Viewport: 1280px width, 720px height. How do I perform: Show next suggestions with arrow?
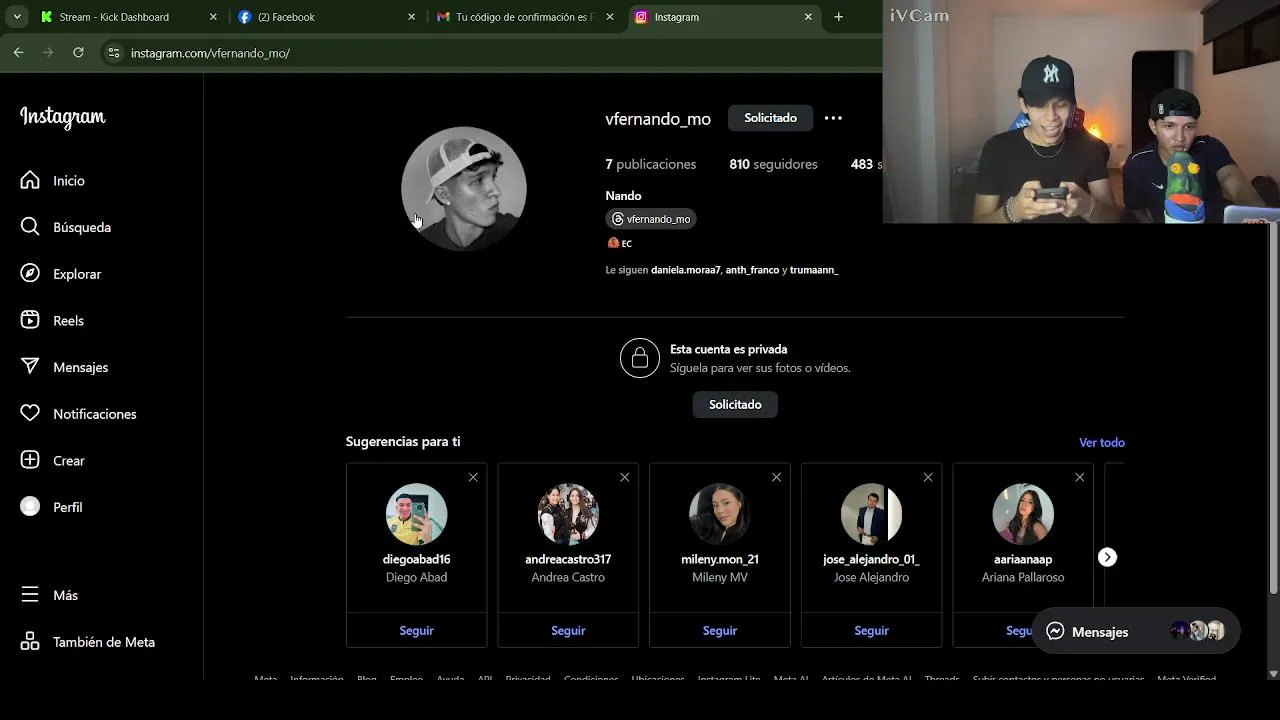(1107, 557)
